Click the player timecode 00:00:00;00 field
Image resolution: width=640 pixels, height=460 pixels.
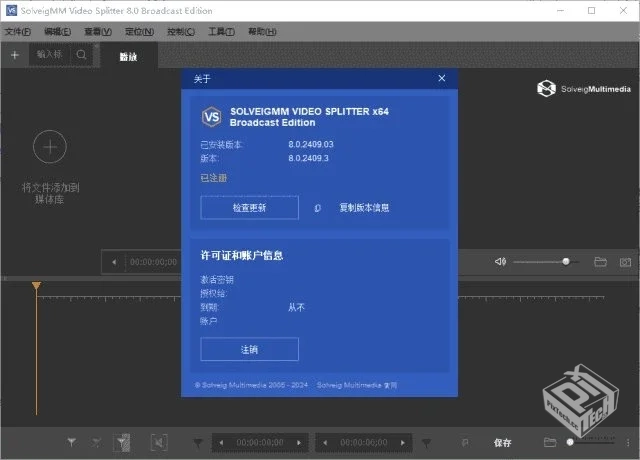coord(153,262)
